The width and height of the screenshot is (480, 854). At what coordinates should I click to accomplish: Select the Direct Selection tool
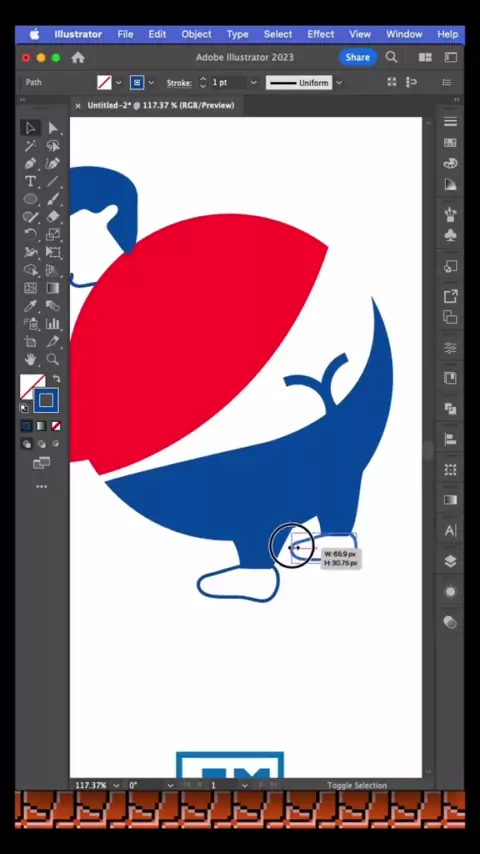pos(53,128)
